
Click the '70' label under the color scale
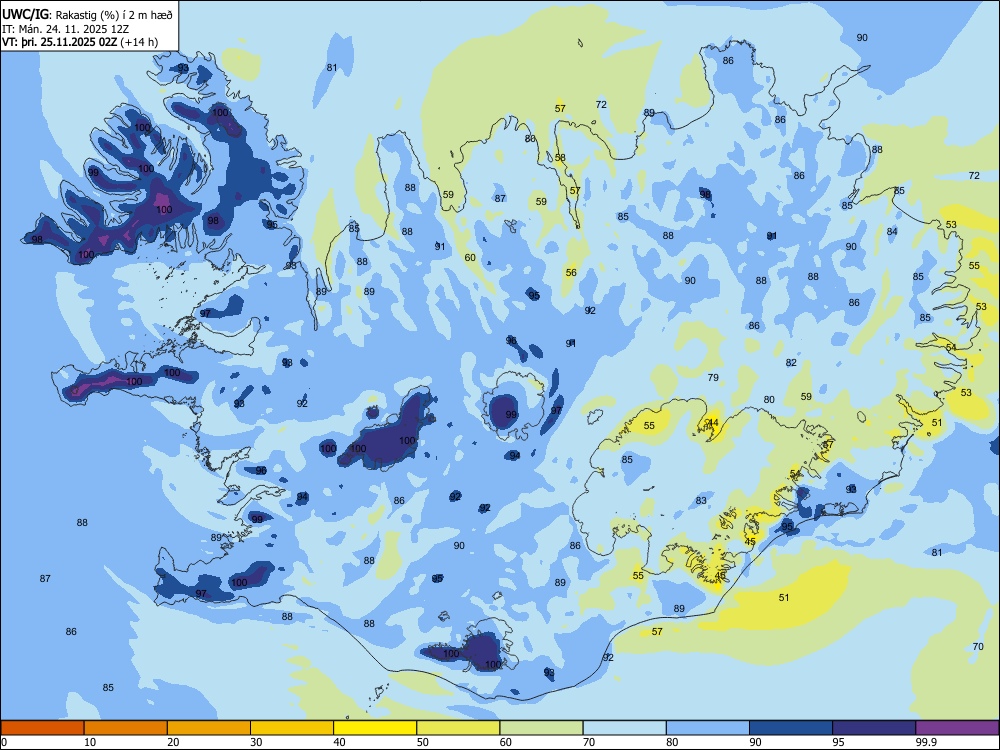(589, 742)
